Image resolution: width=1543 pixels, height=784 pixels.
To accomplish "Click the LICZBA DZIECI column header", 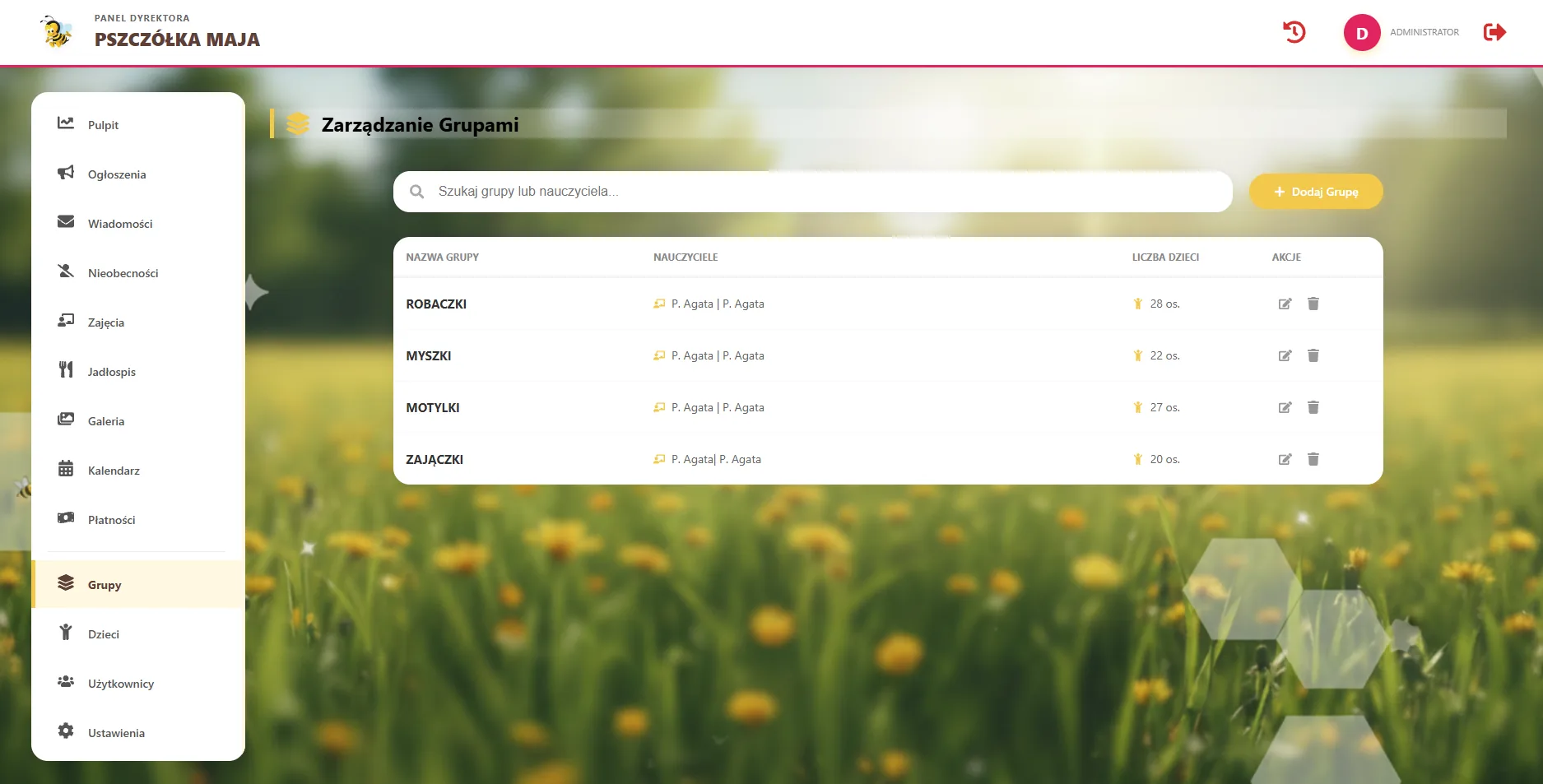I will tap(1165, 257).
